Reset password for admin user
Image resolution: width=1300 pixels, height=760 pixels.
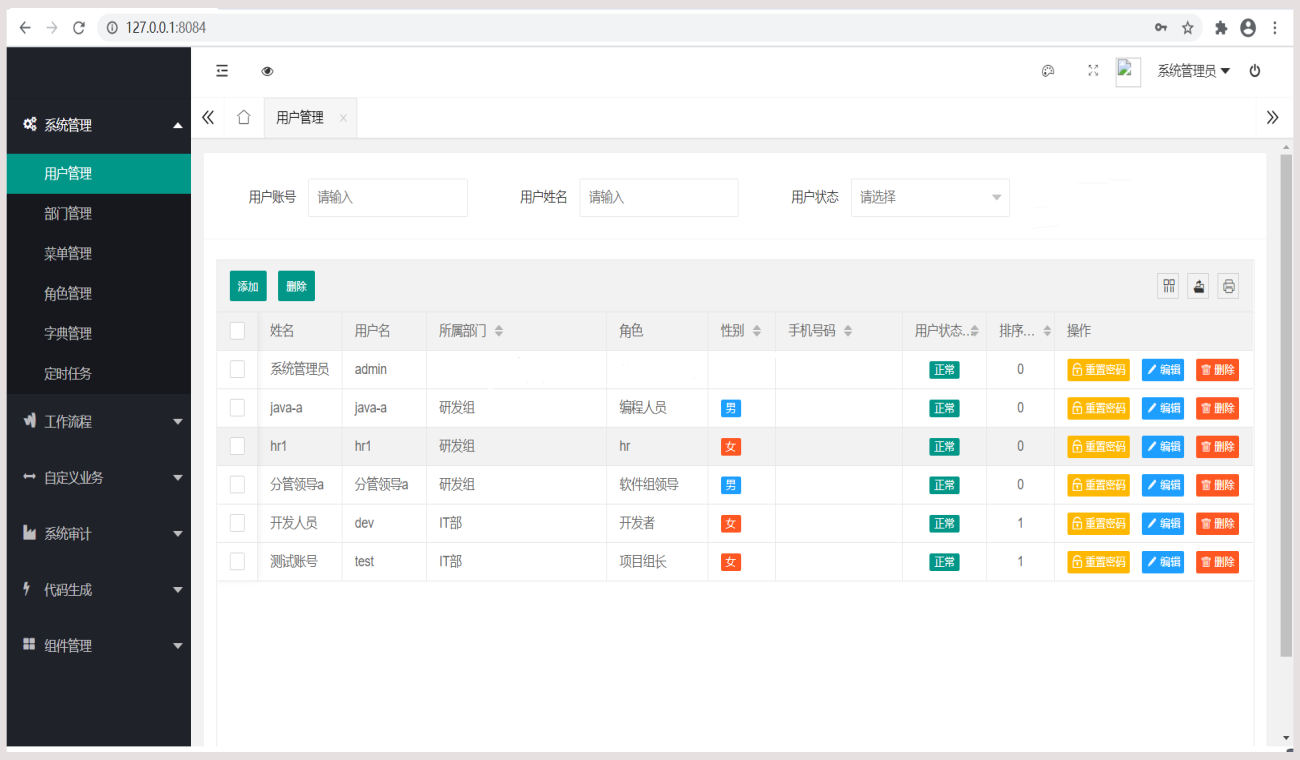1098,369
